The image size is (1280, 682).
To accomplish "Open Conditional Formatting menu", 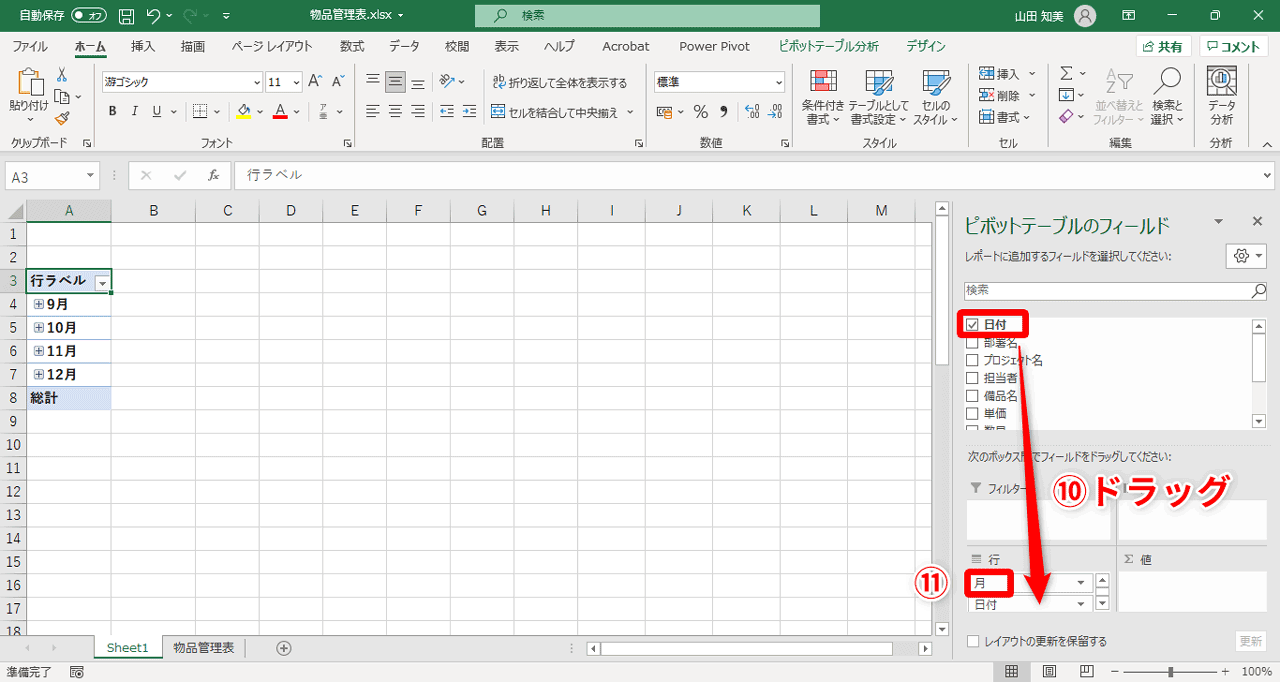I will point(825,97).
